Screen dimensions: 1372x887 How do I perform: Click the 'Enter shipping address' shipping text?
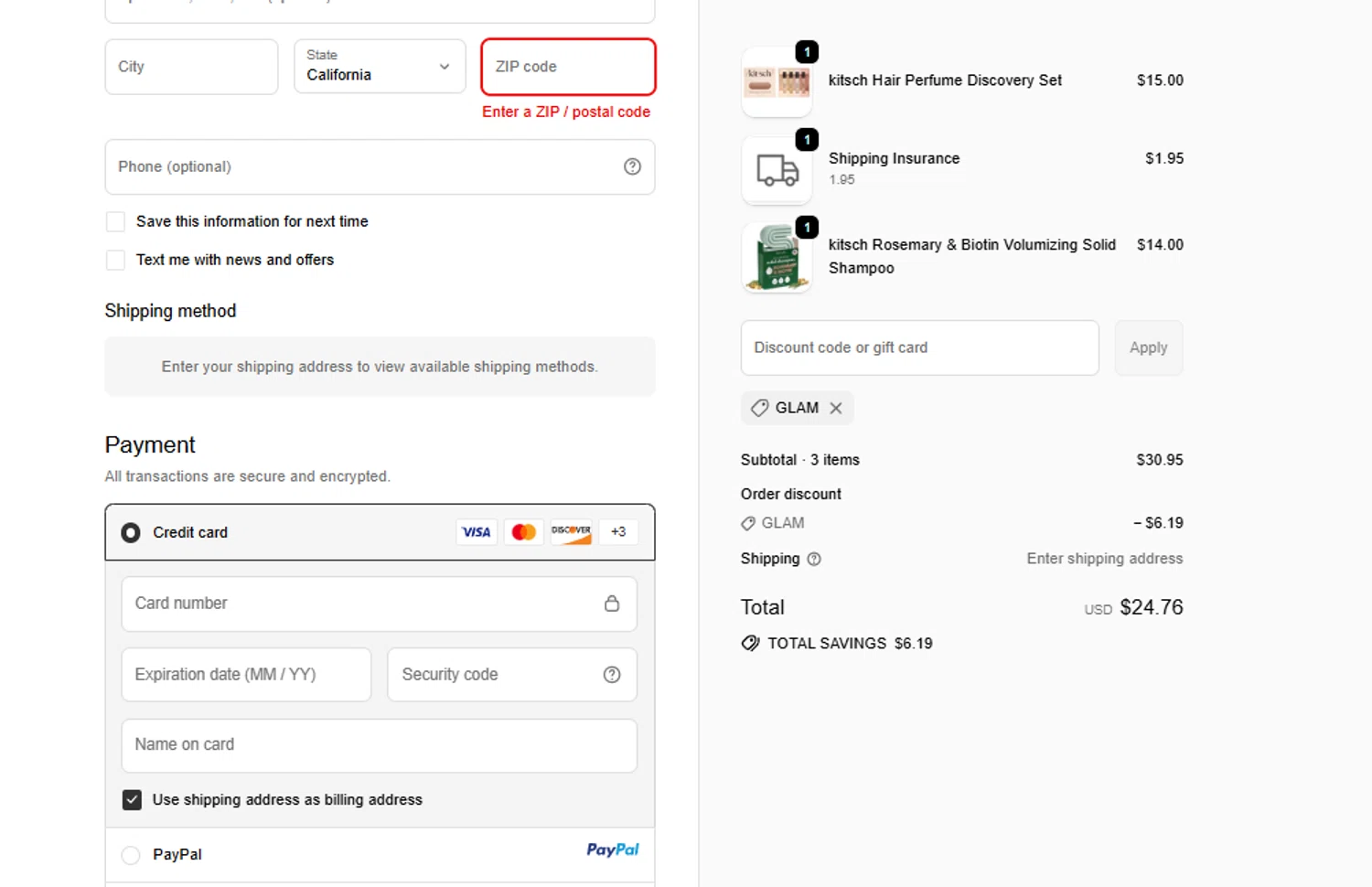[1104, 559]
